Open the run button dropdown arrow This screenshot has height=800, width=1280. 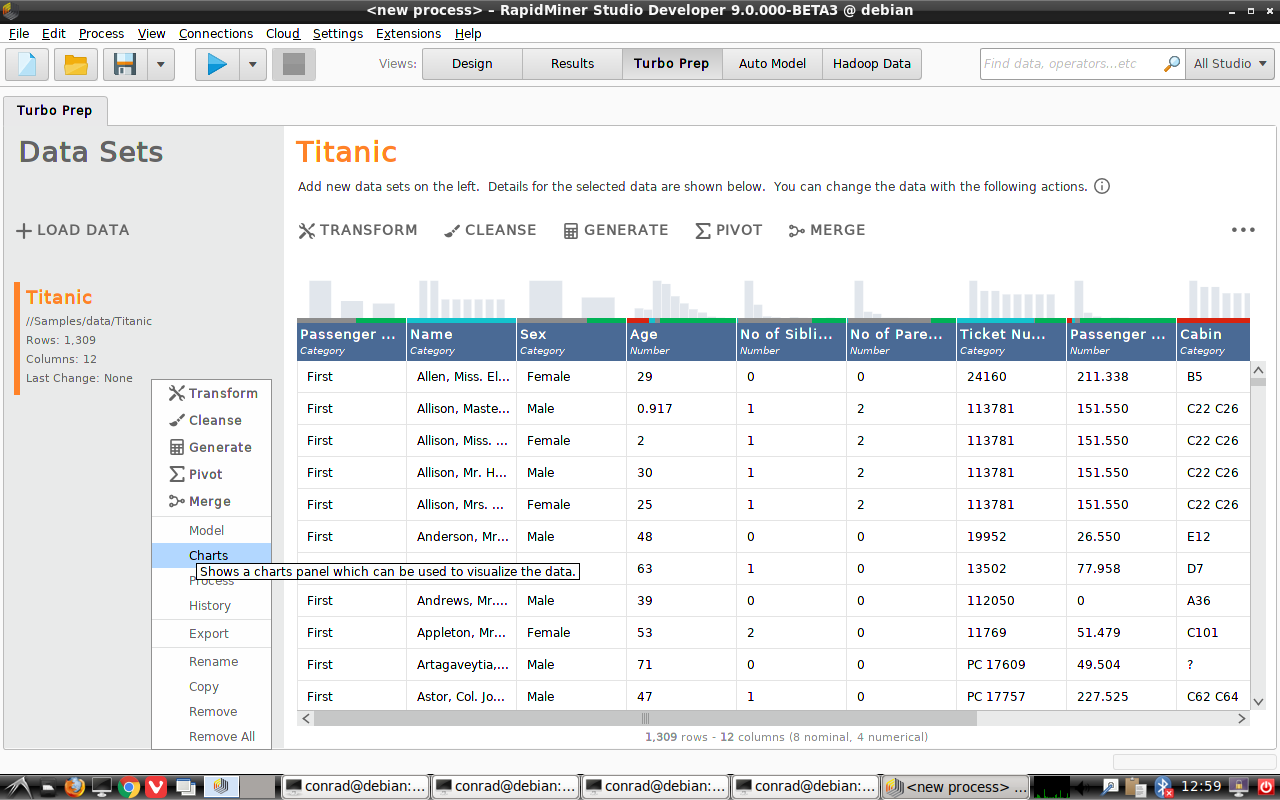point(252,63)
